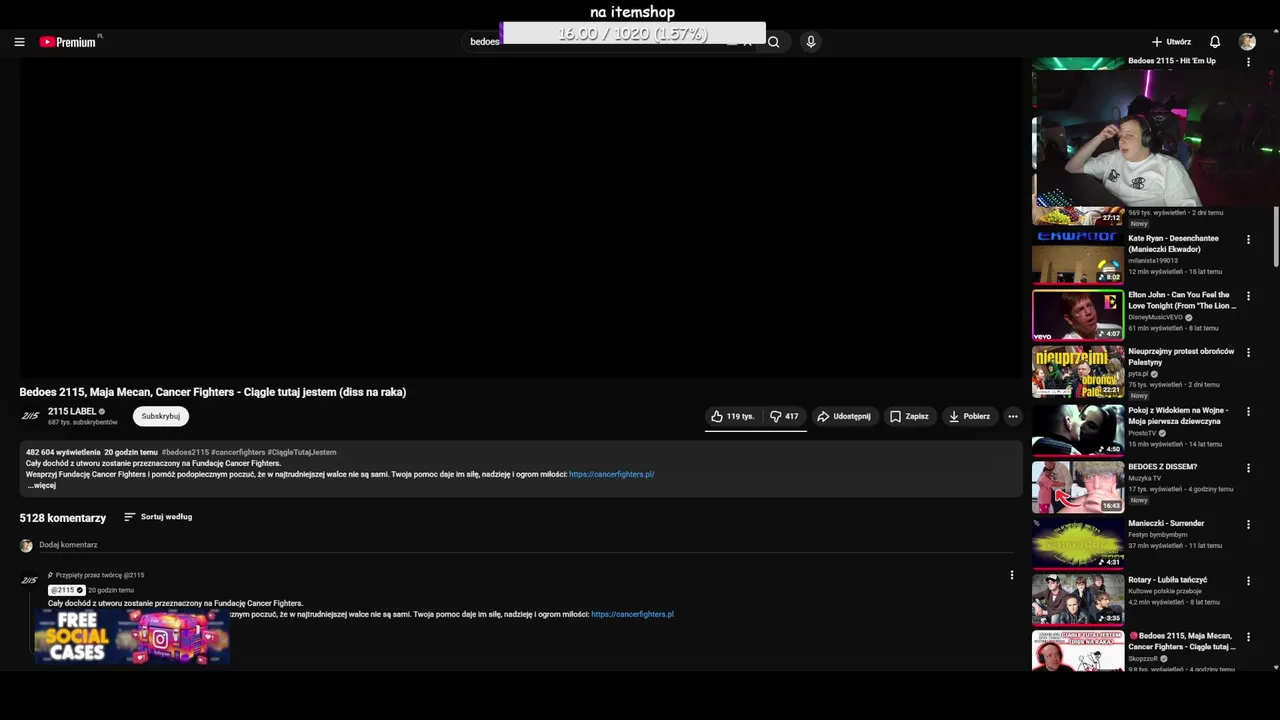The width and height of the screenshot is (1280, 720).
Task: Open menu for Manieczki Surrender video
Action: point(1248,524)
